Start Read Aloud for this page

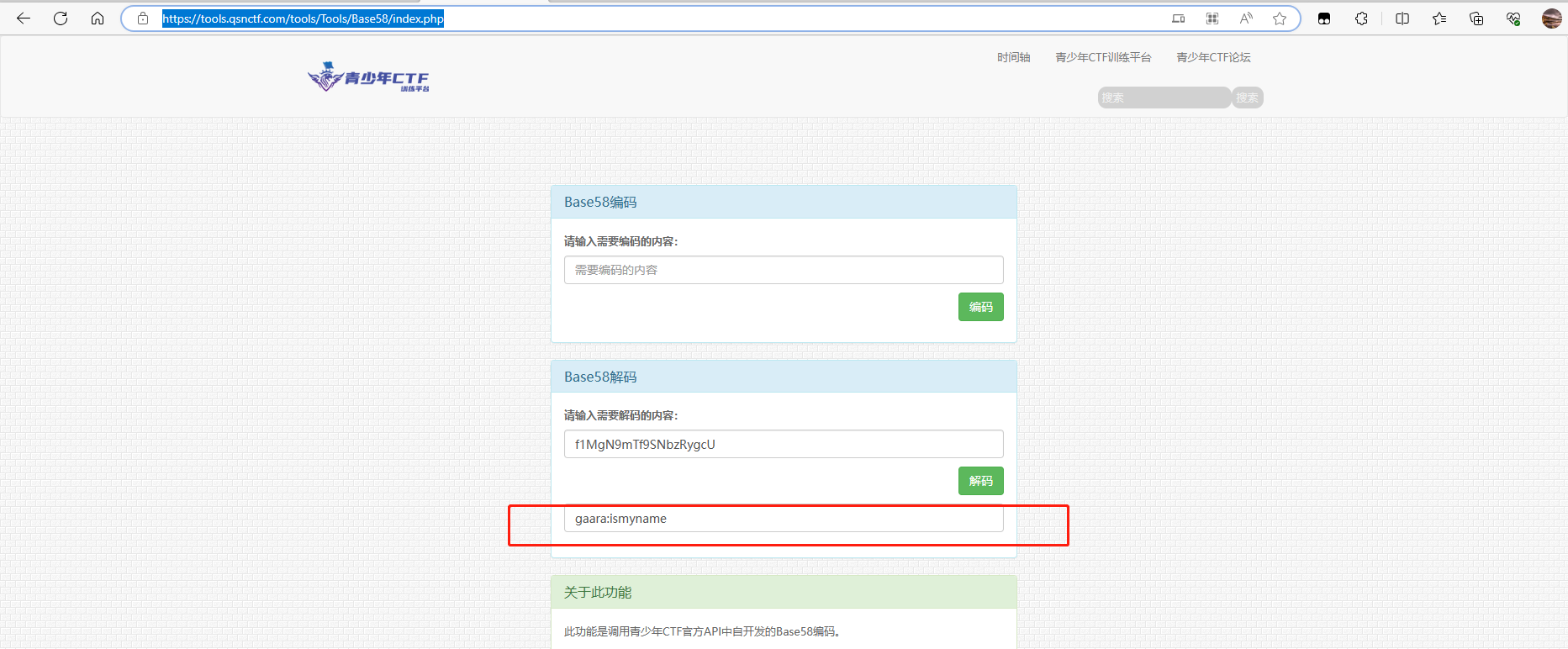pos(1246,18)
